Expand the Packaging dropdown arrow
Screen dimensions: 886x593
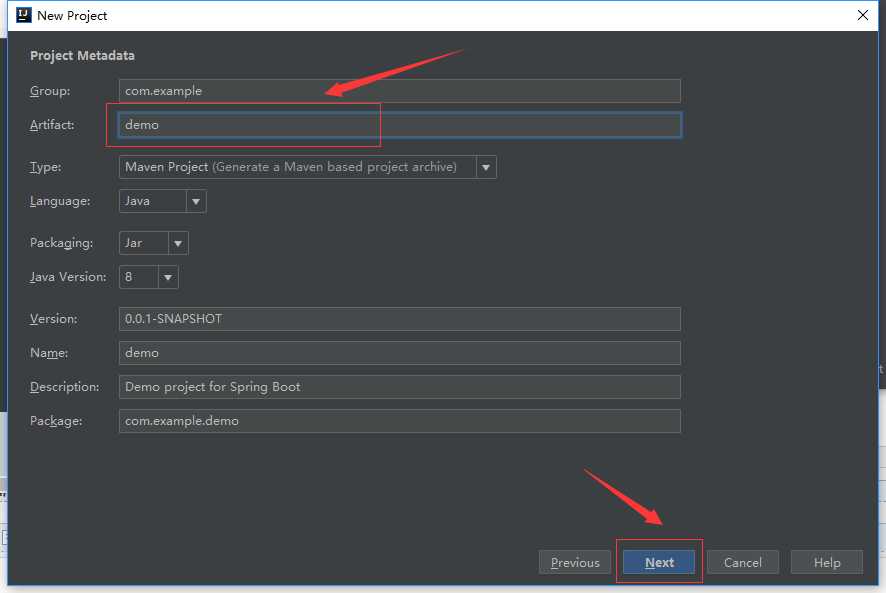tap(178, 243)
